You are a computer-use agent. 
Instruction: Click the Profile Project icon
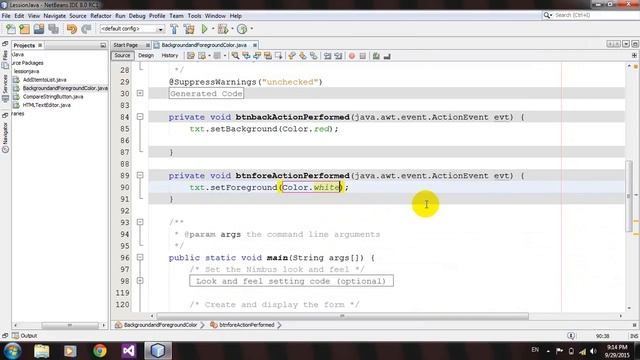(x=242, y=29)
